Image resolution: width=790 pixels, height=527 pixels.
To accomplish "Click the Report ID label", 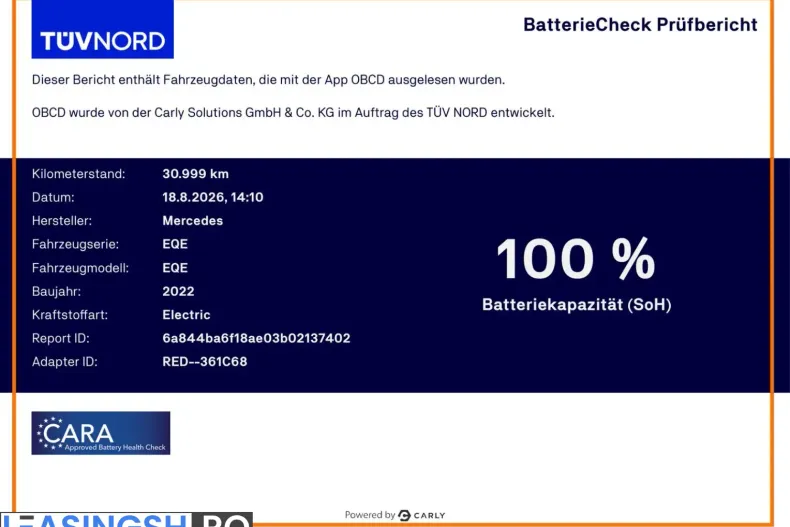I will pos(60,338).
